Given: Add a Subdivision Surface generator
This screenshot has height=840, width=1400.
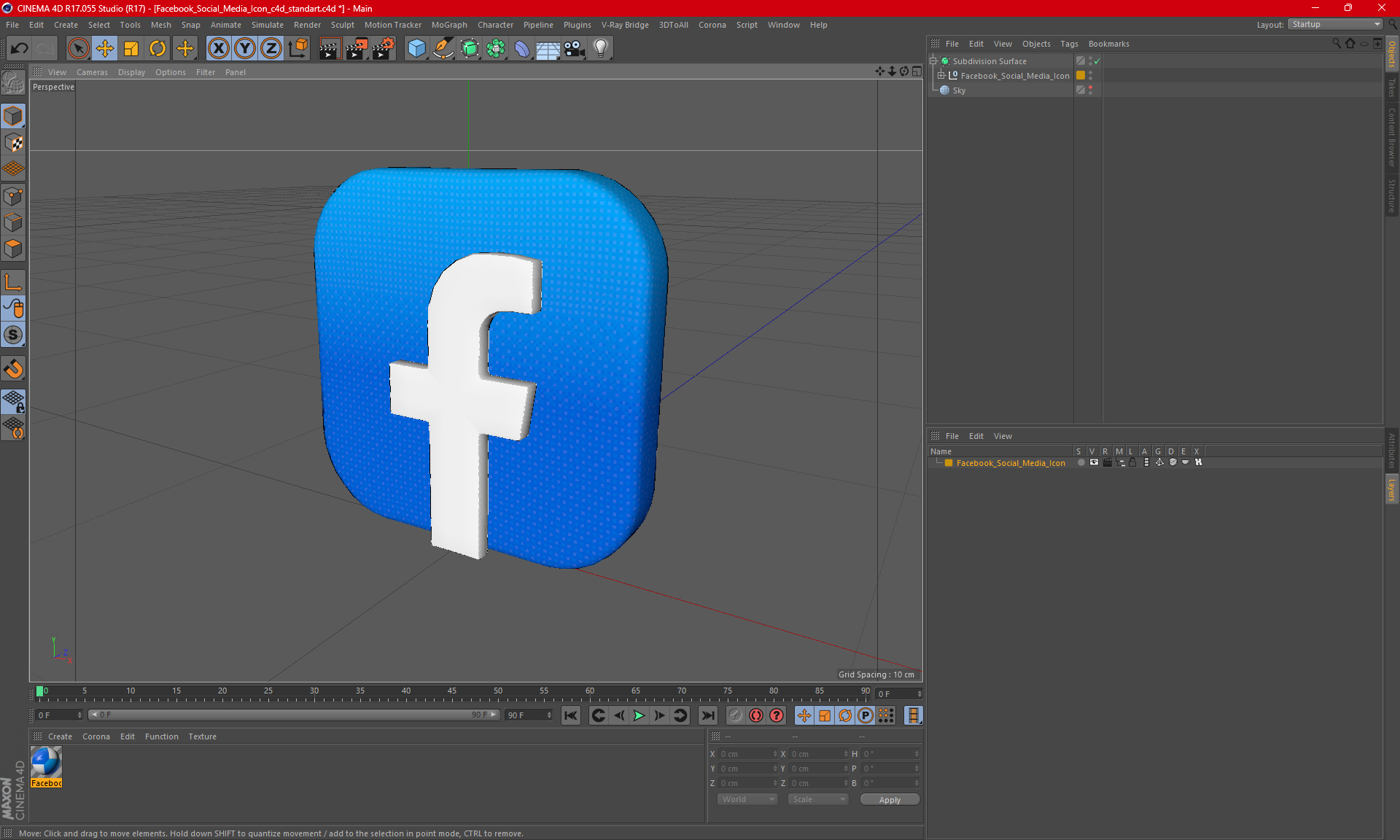Looking at the screenshot, I should click(x=470, y=48).
